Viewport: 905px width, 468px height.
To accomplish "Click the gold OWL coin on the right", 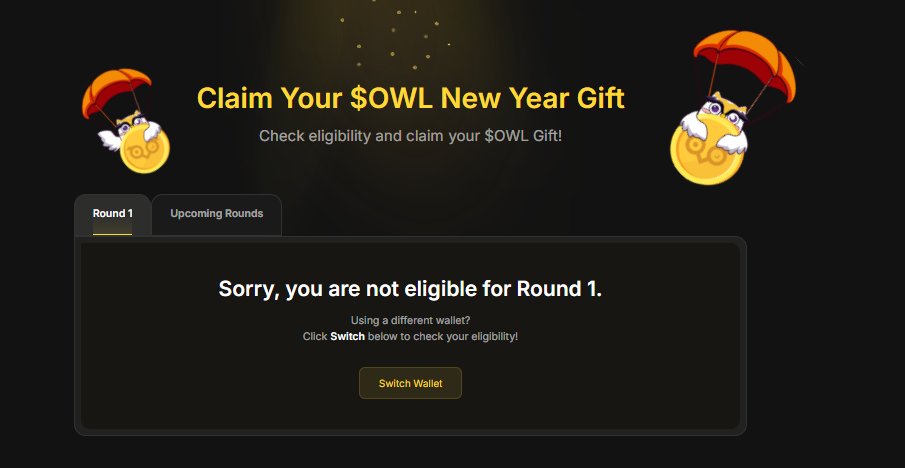I will coord(706,151).
